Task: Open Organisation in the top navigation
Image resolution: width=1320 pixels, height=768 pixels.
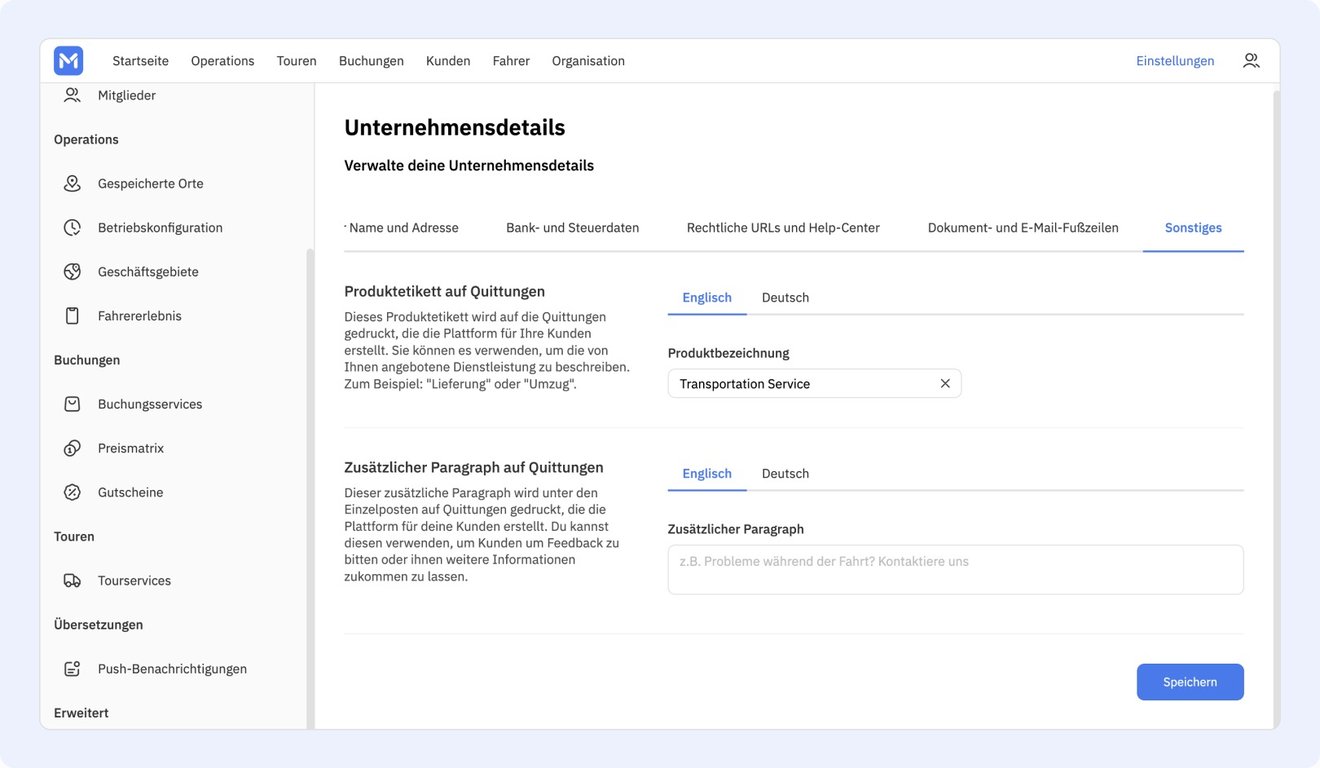Action: click(x=588, y=61)
